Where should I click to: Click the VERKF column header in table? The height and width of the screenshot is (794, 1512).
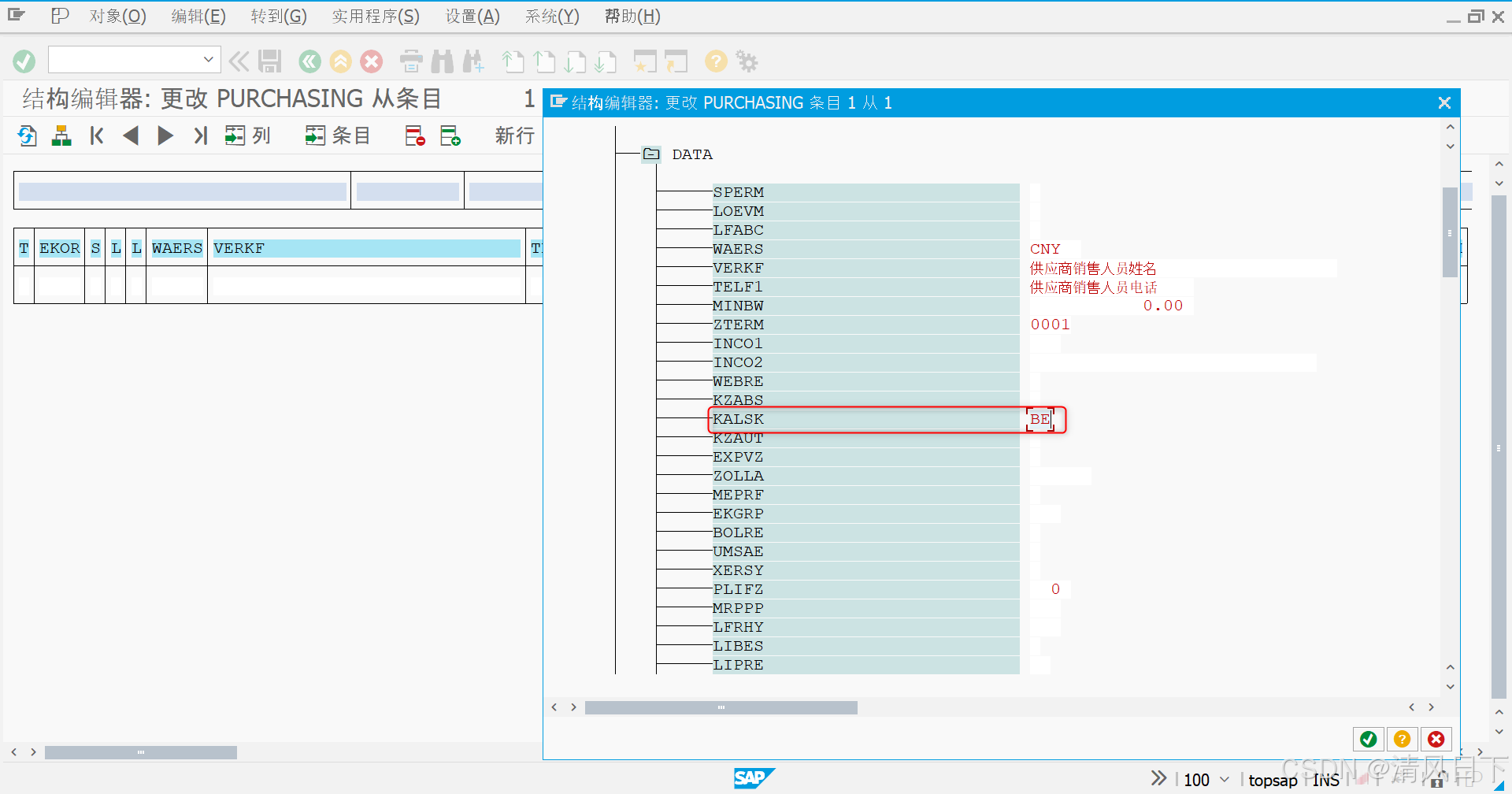(x=366, y=248)
